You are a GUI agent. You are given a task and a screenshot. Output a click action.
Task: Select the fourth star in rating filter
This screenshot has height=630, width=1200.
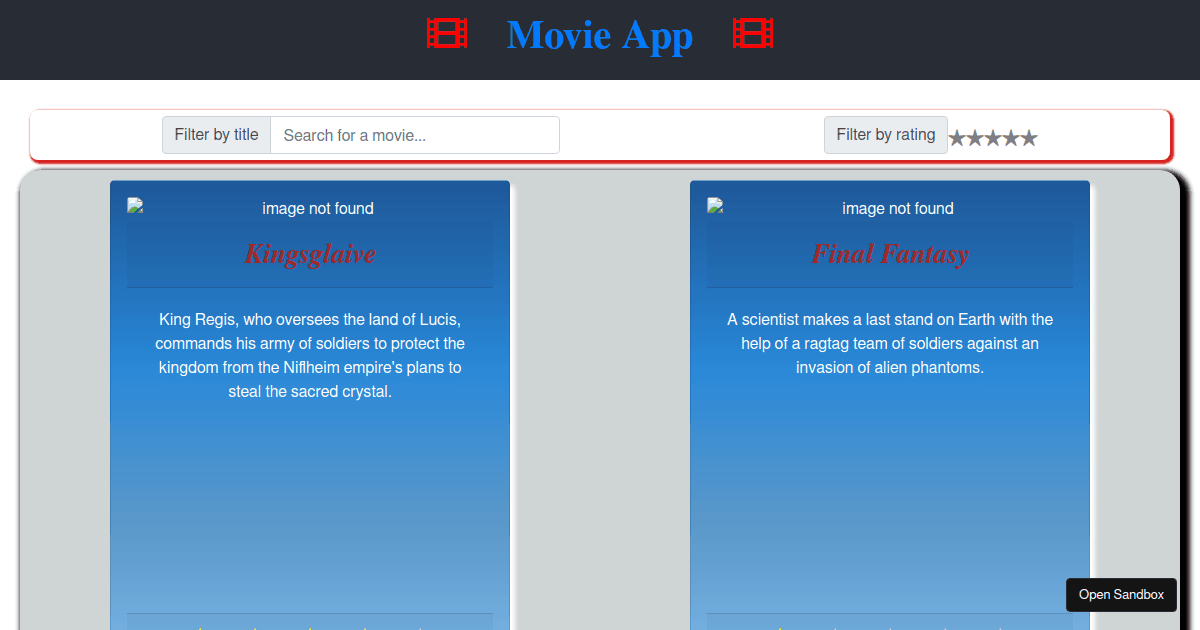[1011, 138]
